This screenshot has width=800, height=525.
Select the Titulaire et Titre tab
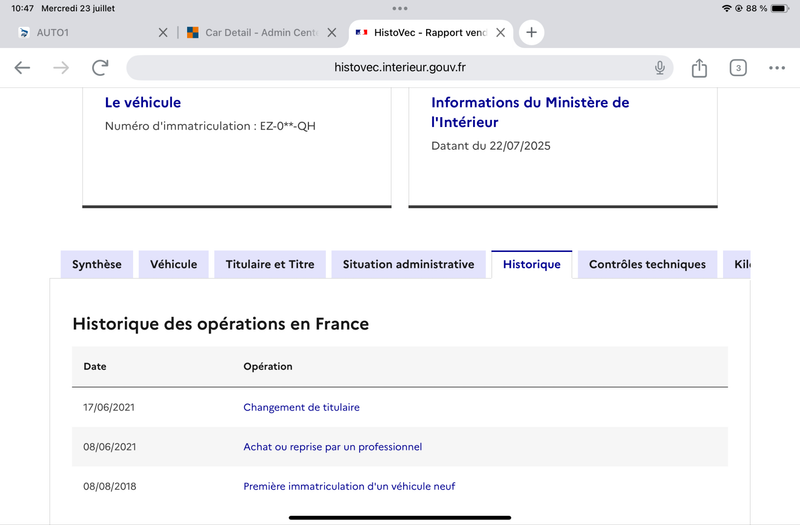270,265
